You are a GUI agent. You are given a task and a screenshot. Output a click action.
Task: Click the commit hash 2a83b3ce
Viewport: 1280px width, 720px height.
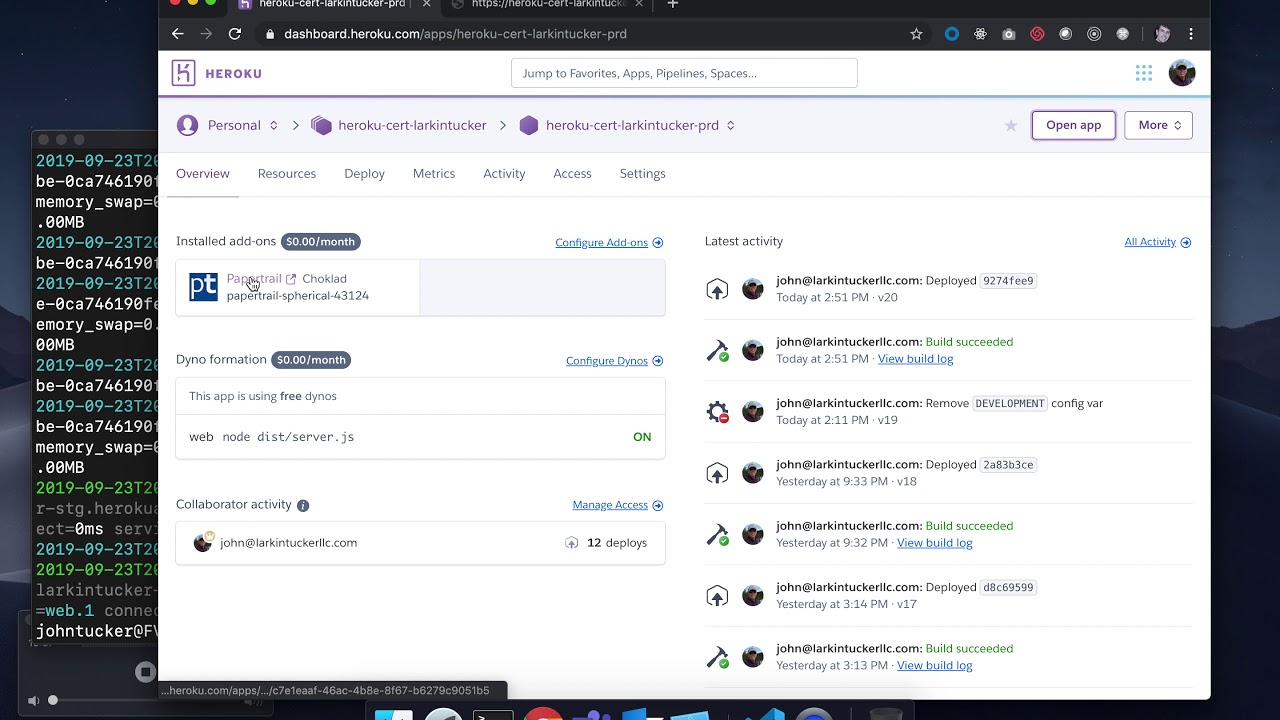click(x=1007, y=465)
